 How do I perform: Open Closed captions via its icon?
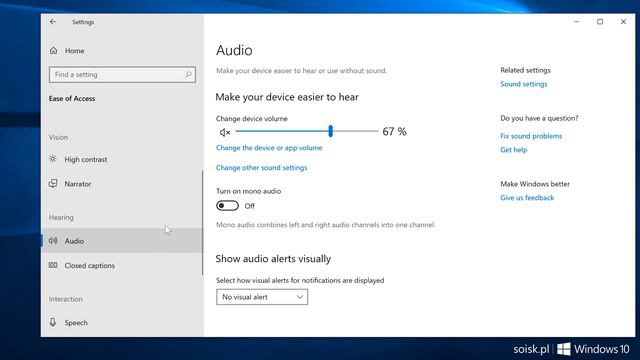53,265
